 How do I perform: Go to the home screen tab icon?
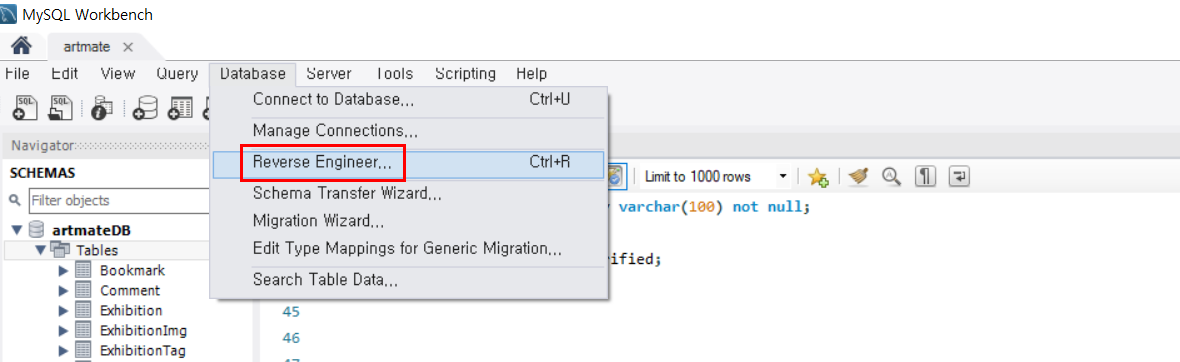[x=21, y=47]
